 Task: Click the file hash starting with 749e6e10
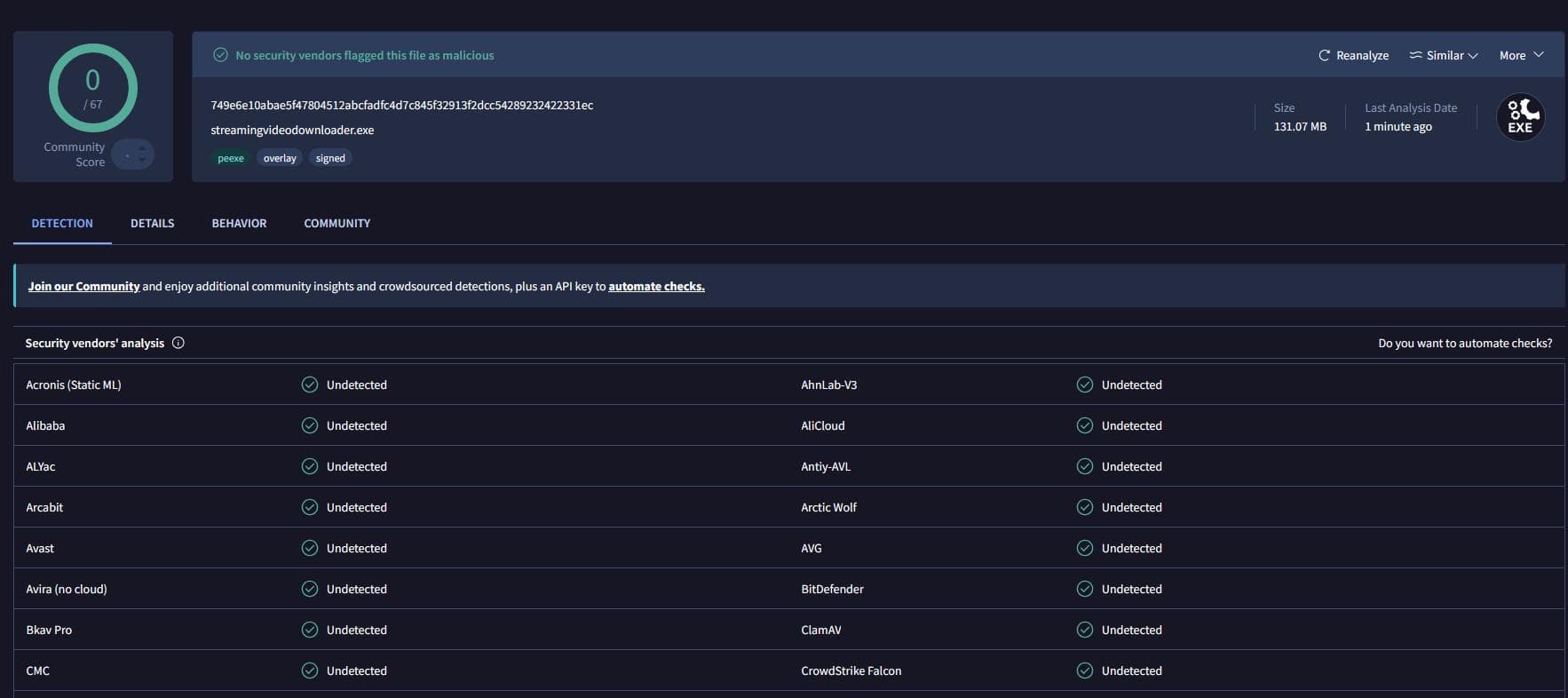tap(402, 105)
